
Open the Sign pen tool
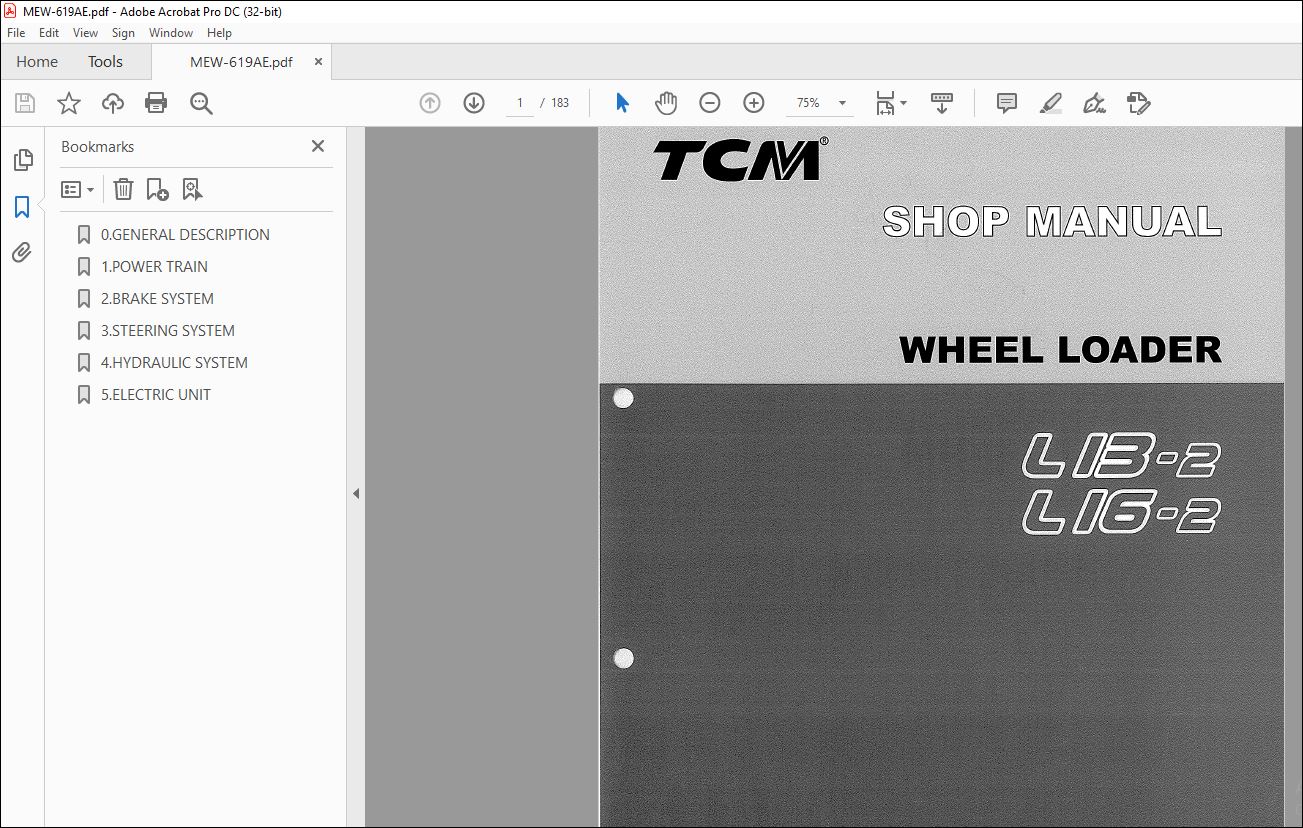click(x=1094, y=103)
